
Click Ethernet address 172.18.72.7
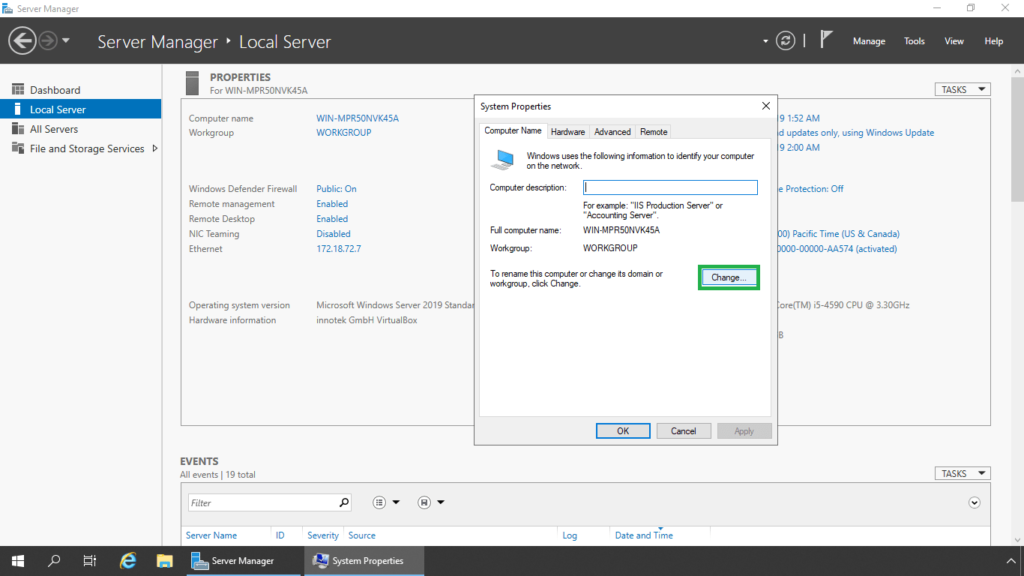point(338,249)
